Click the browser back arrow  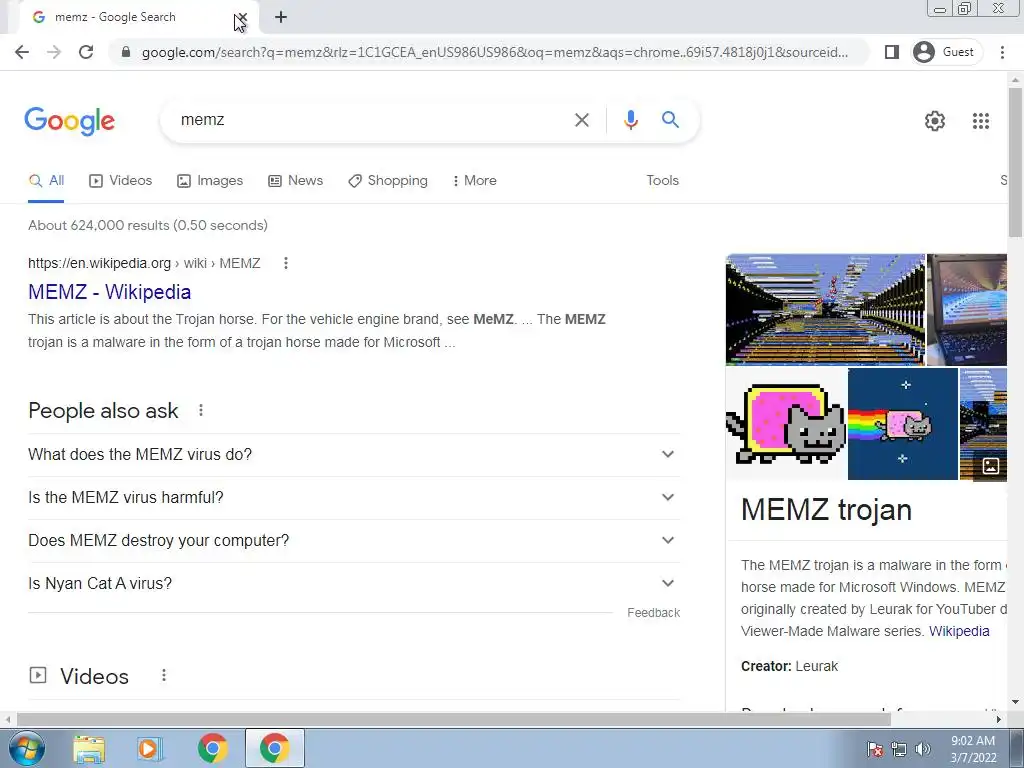coord(22,52)
